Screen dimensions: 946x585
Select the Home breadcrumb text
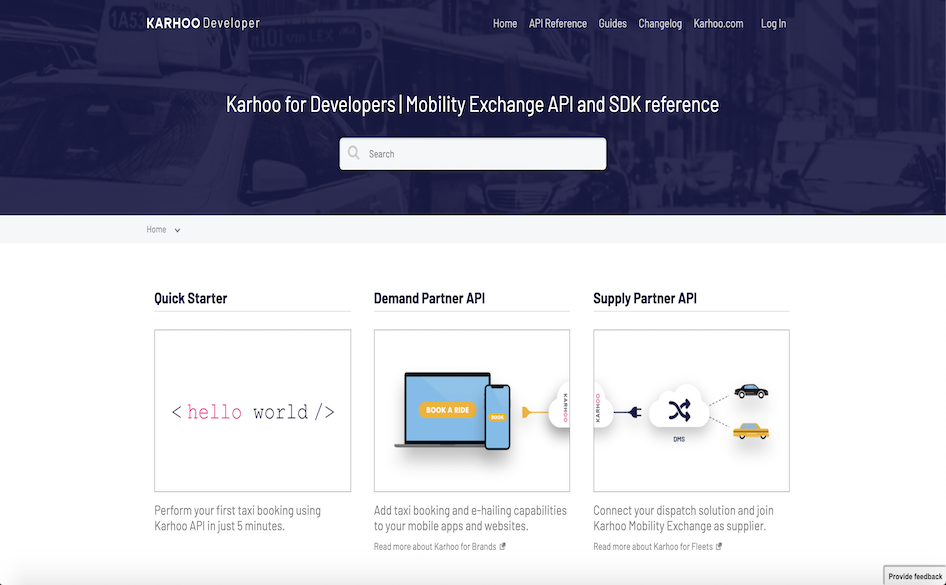156,229
